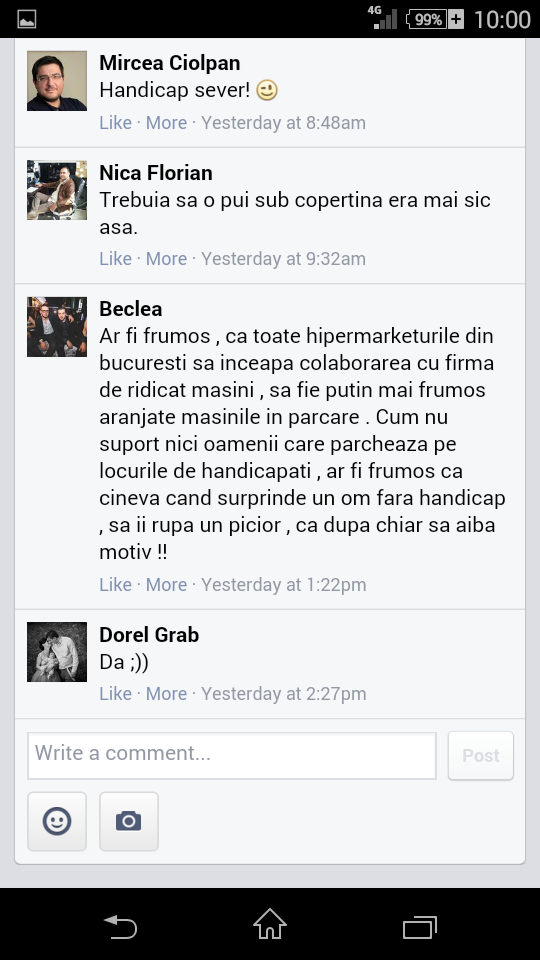
Task: Tap the Android home icon
Action: 270,924
